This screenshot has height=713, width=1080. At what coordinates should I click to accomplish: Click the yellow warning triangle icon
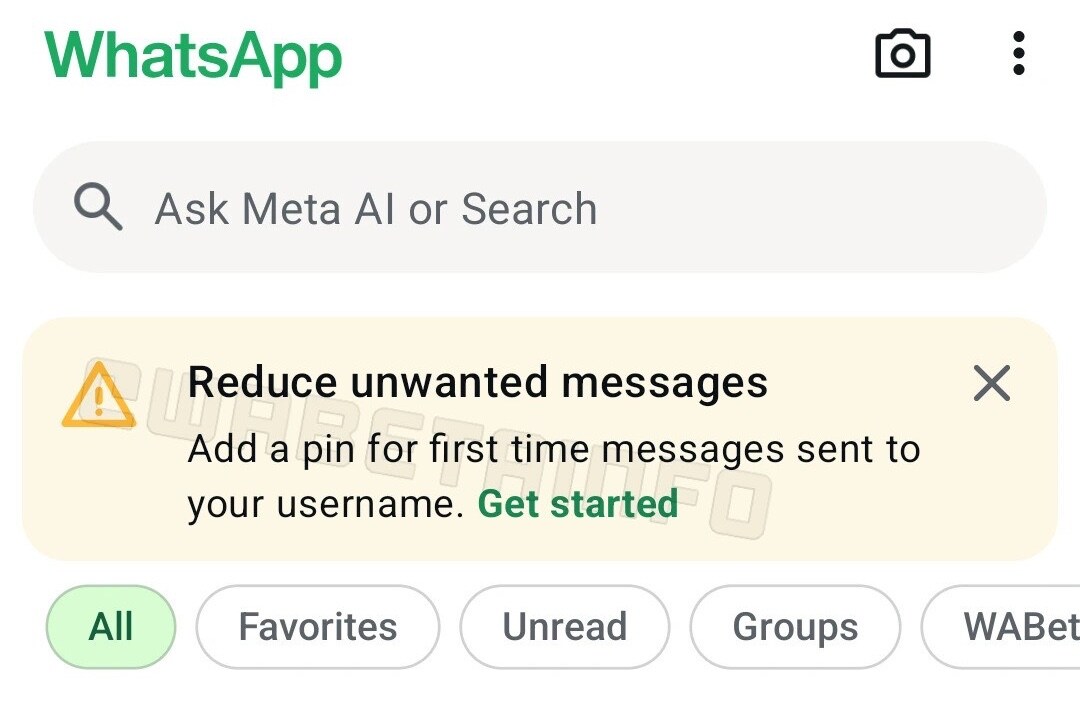[x=97, y=395]
